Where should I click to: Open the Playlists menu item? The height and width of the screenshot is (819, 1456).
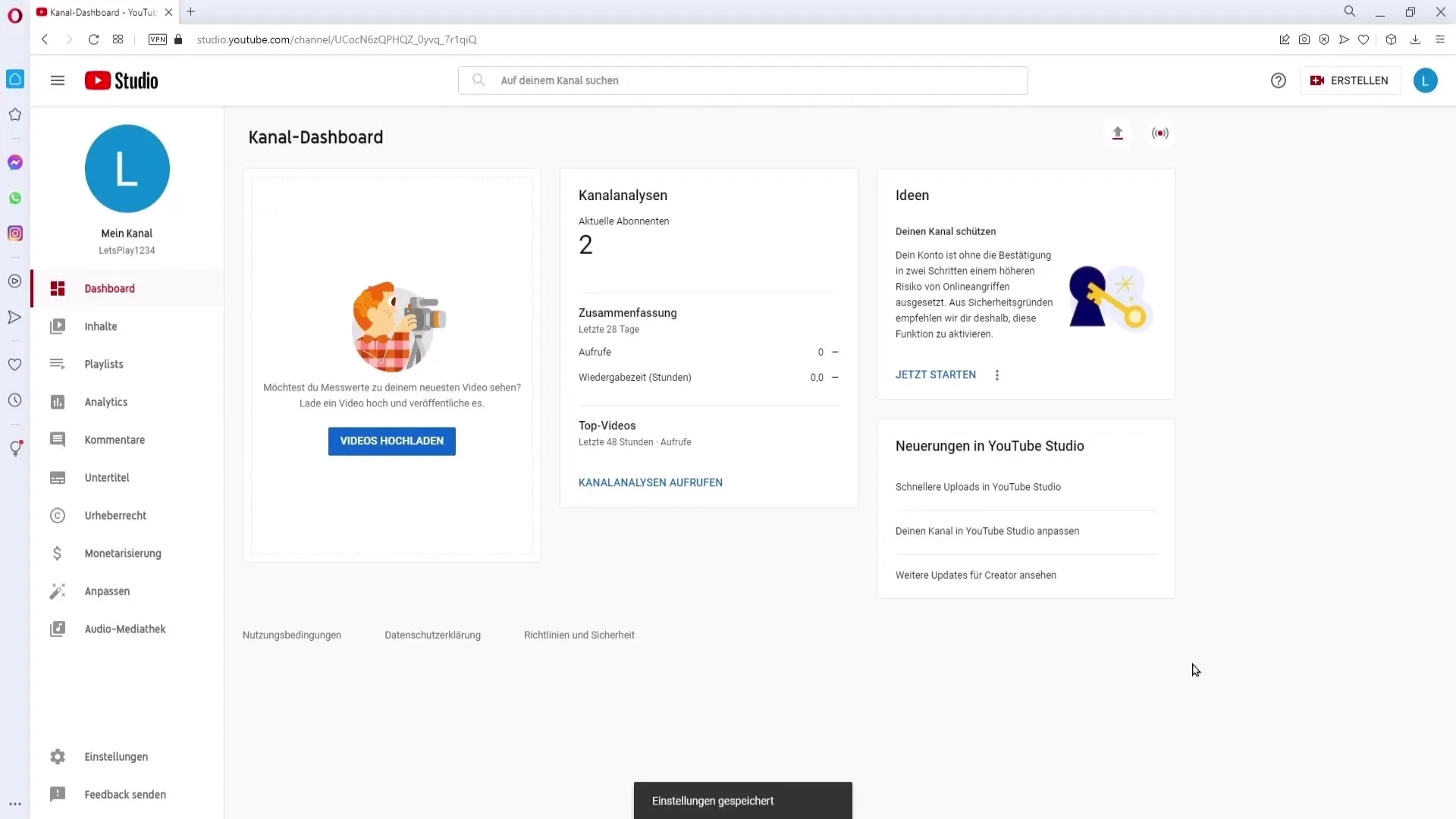tap(104, 363)
